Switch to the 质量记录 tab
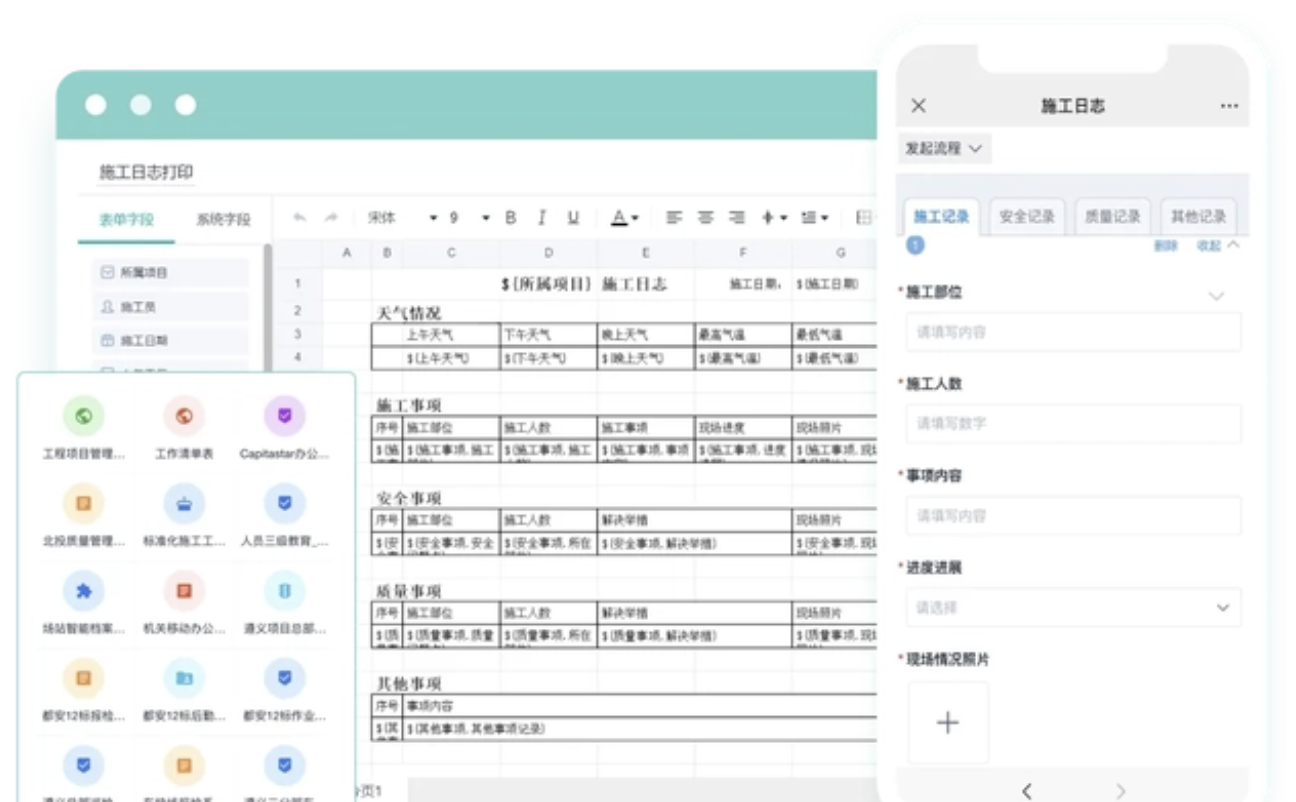1296x802 pixels. click(1112, 217)
